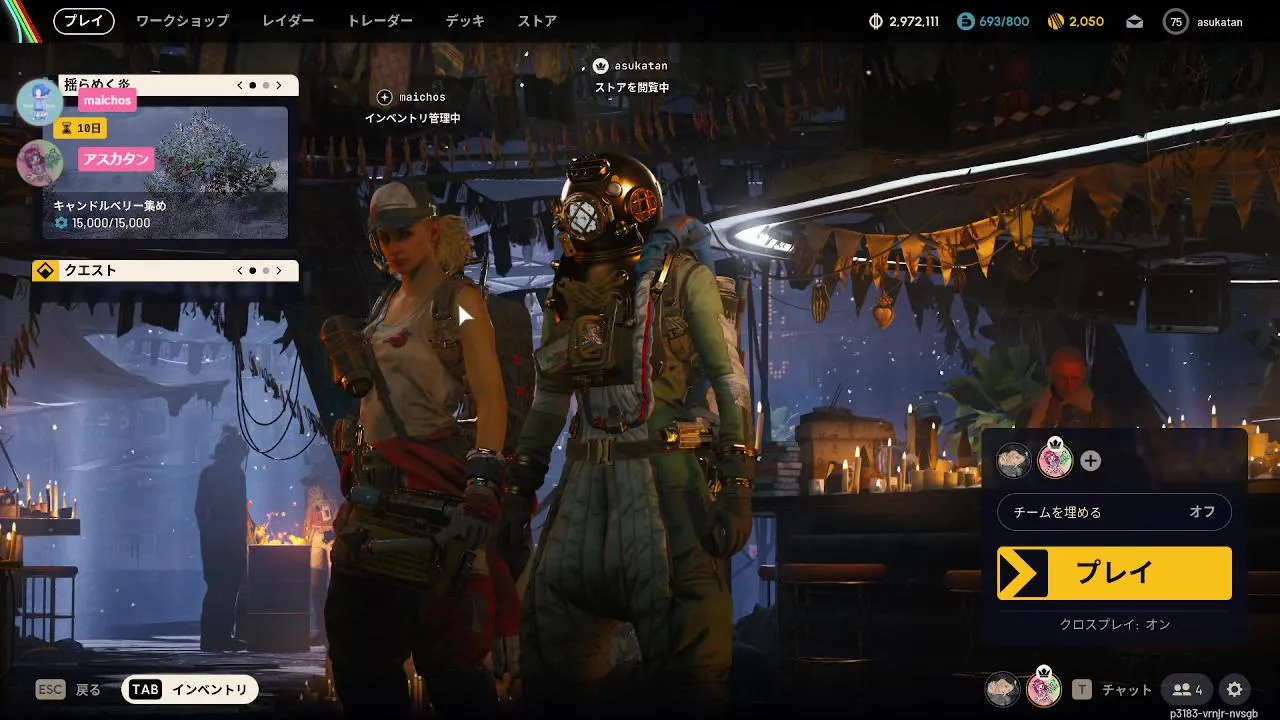Click maichos blue avatar on event card
Viewport: 1280px width, 720px height.
[x=40, y=101]
